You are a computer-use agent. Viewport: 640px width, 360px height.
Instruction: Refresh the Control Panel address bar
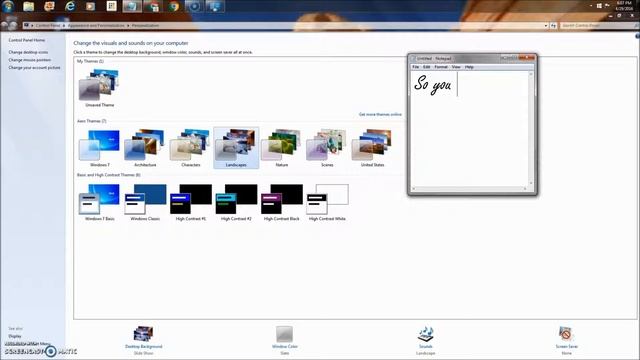point(553,25)
